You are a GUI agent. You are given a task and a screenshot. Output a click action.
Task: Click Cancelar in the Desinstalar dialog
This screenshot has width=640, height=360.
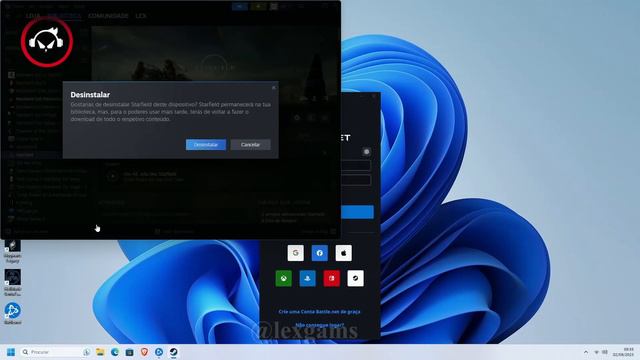[250, 144]
